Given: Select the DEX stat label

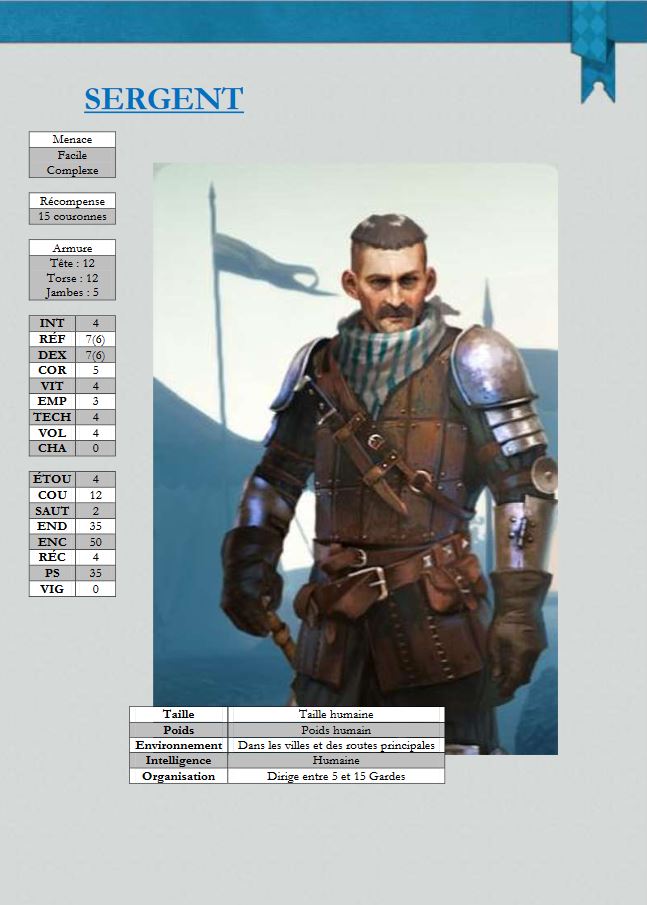Looking at the screenshot, I should [52, 354].
